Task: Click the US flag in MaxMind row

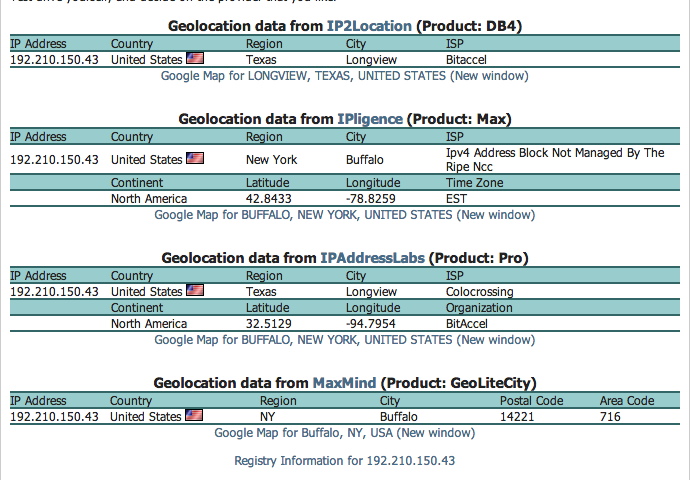Action: click(x=194, y=415)
